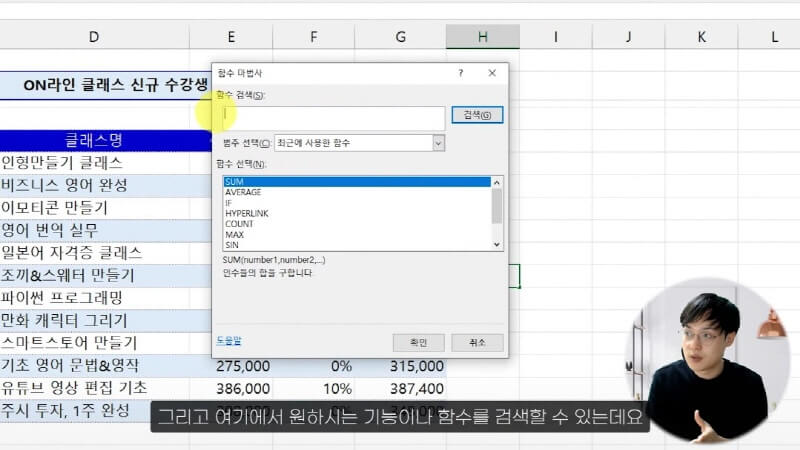
Task: Click the 검색 search button
Action: click(477, 115)
